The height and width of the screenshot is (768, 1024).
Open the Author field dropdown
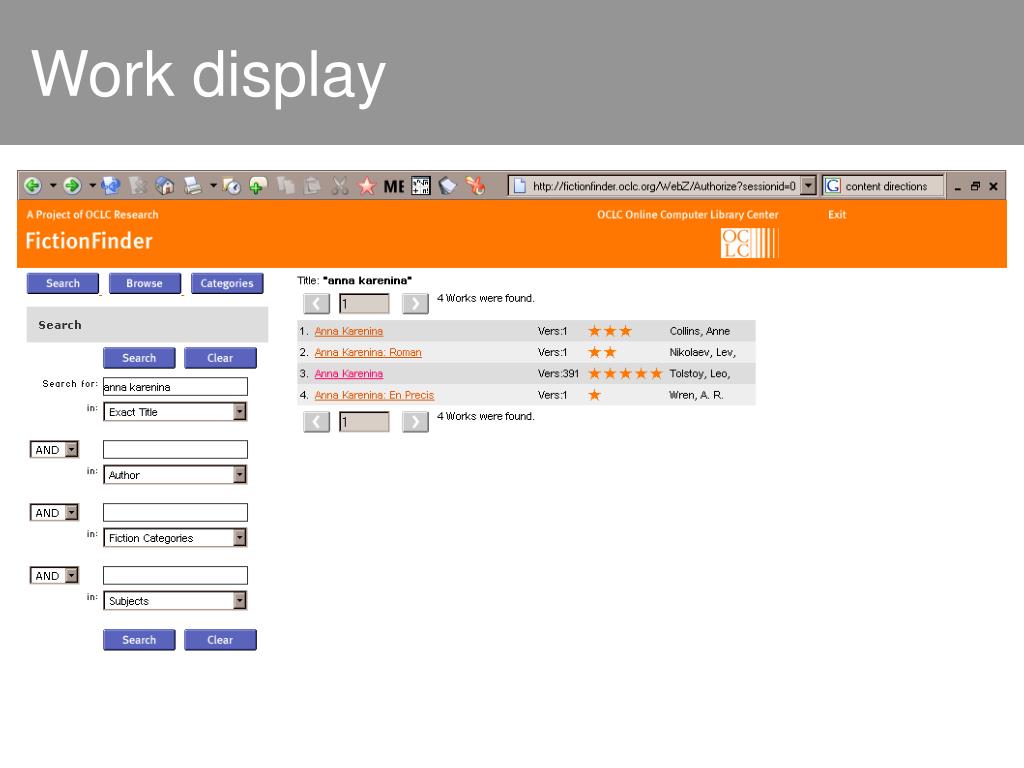point(175,475)
